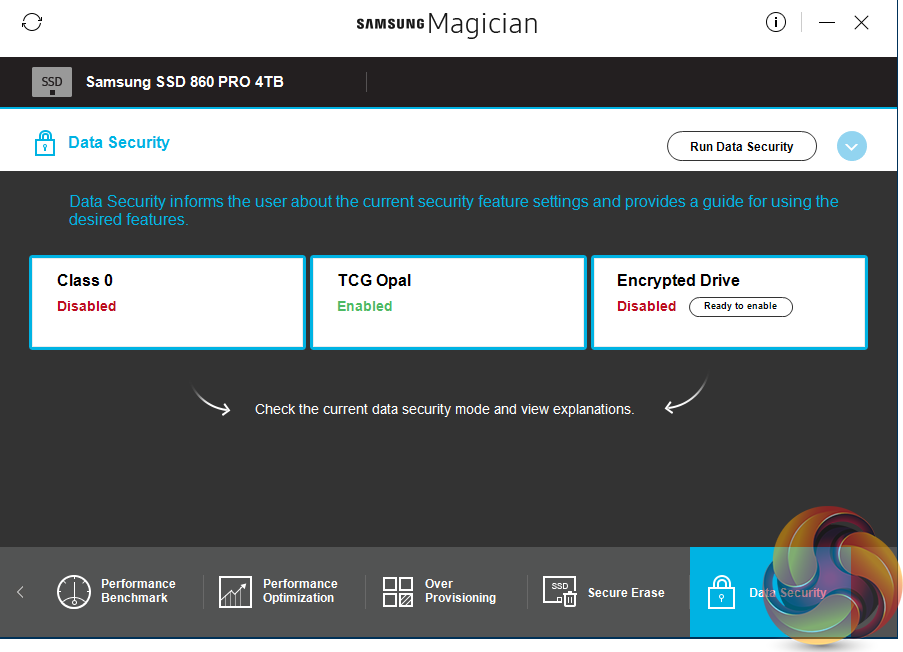This screenshot has width=903, height=652.
Task: Click the Data Security padlock icon in the bottom bar
Action: [x=721, y=592]
